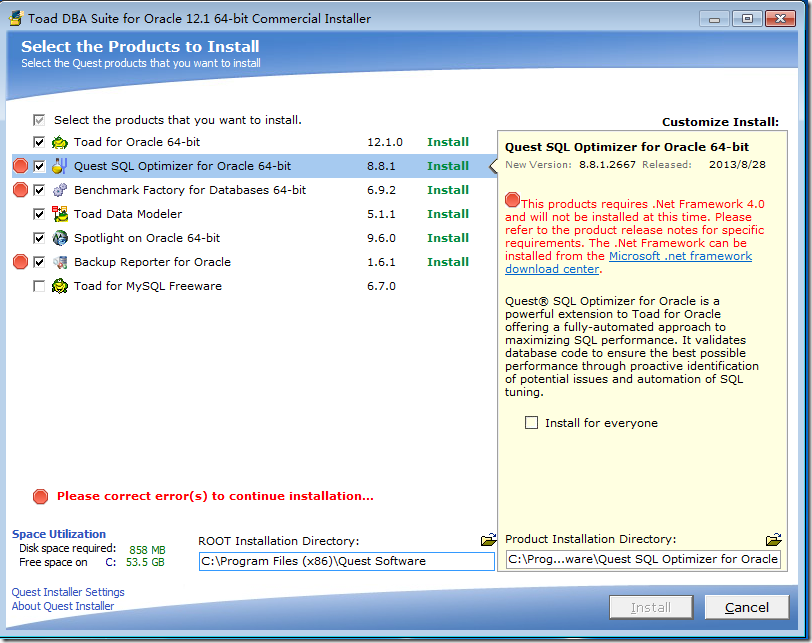
Task: Click the 53.5 GB free space value
Action: pyautogui.click(x=145, y=562)
